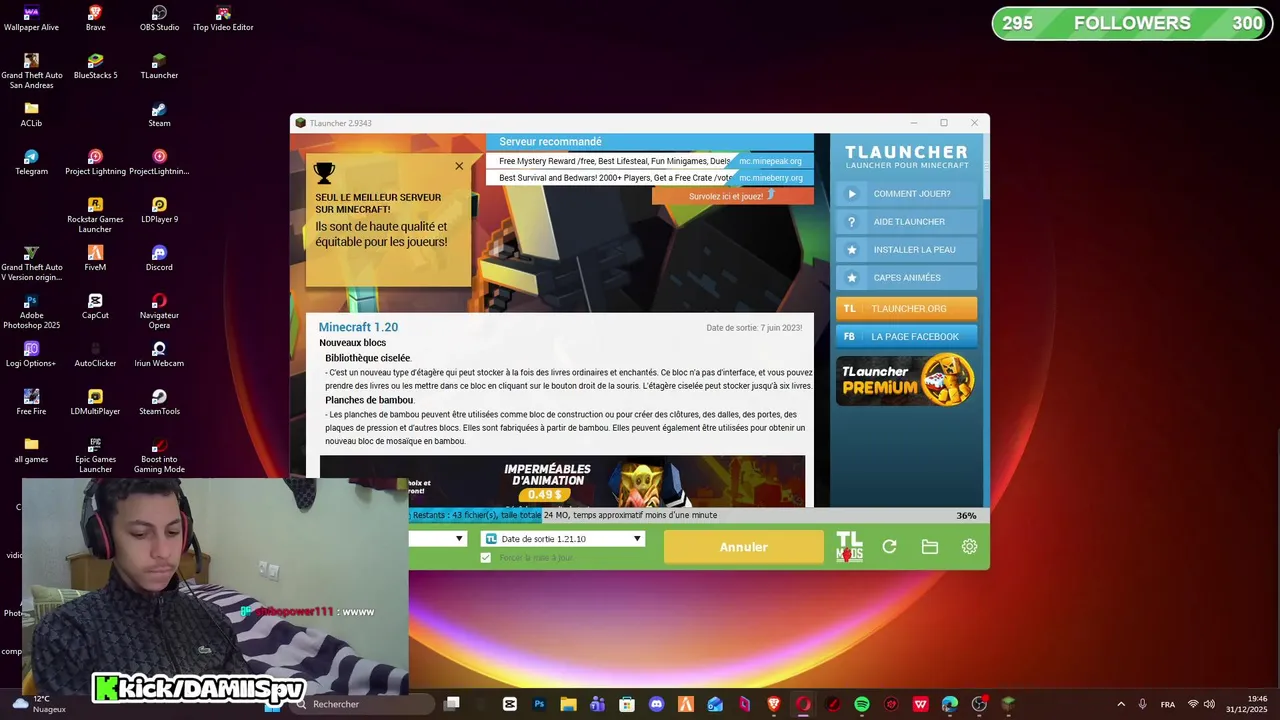
Task: Select Adobe Photoshop 2025 desktop icon
Action: 31,310
